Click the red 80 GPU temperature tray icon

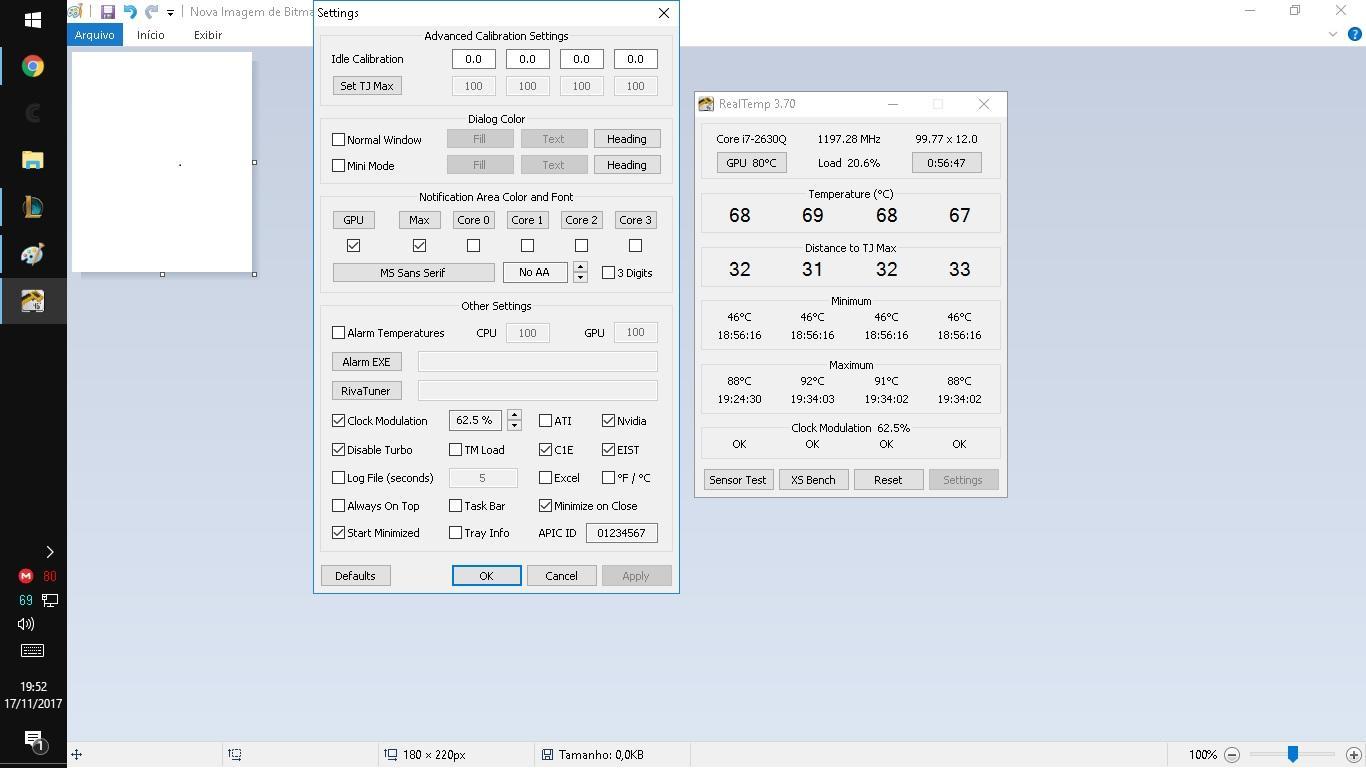(x=49, y=576)
